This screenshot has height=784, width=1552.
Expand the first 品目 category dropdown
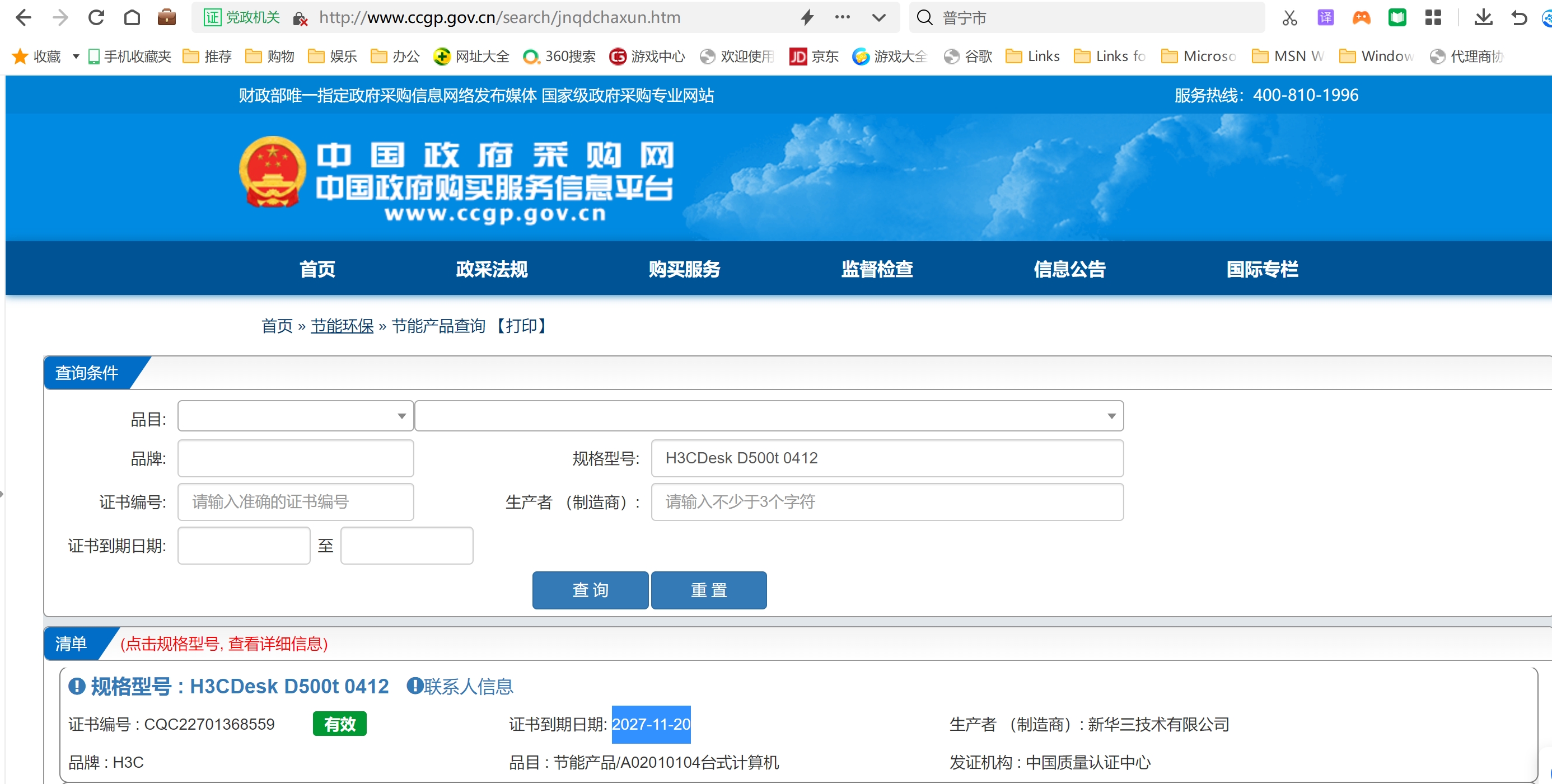[x=296, y=416]
